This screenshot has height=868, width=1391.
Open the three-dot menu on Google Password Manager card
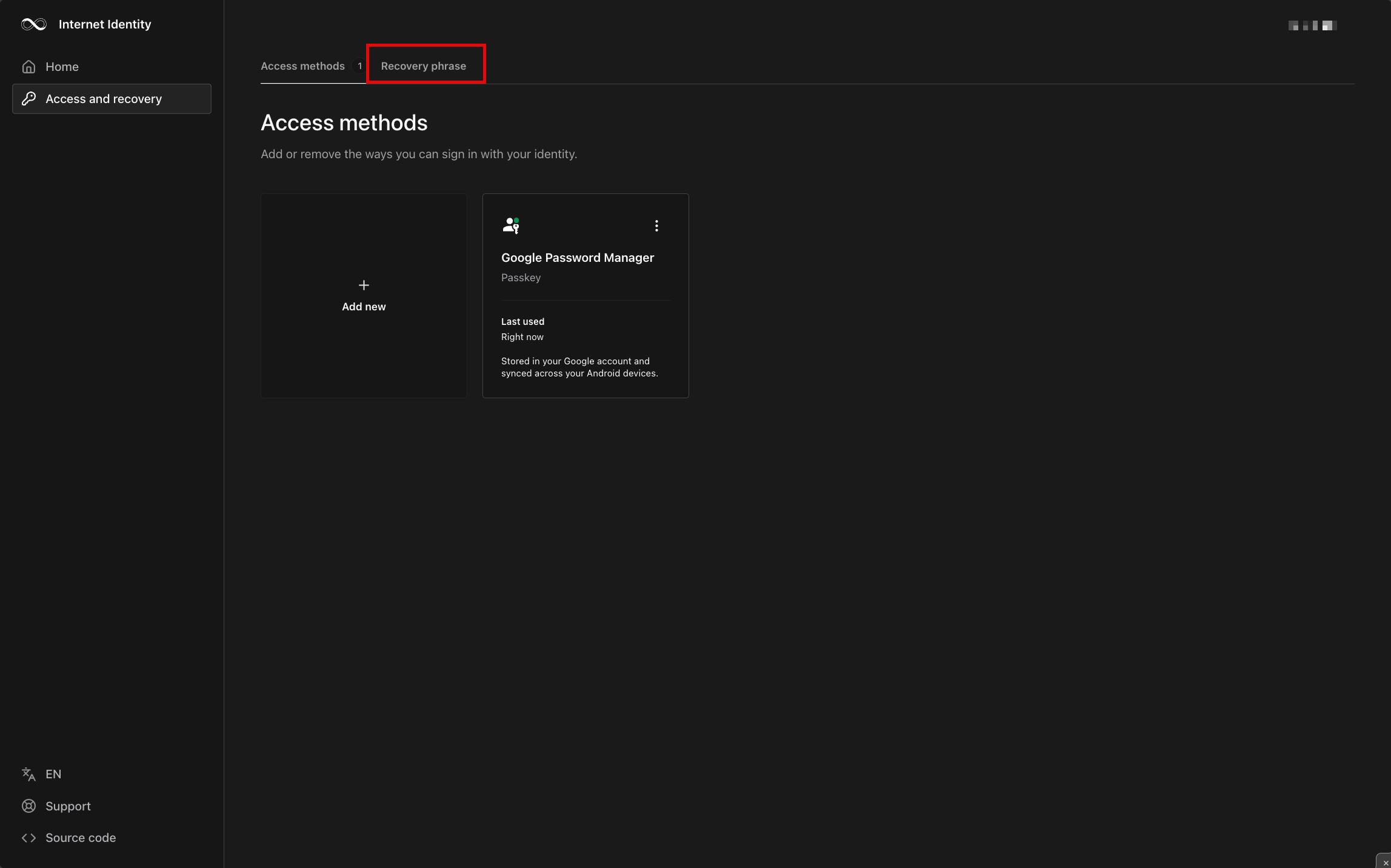656,226
